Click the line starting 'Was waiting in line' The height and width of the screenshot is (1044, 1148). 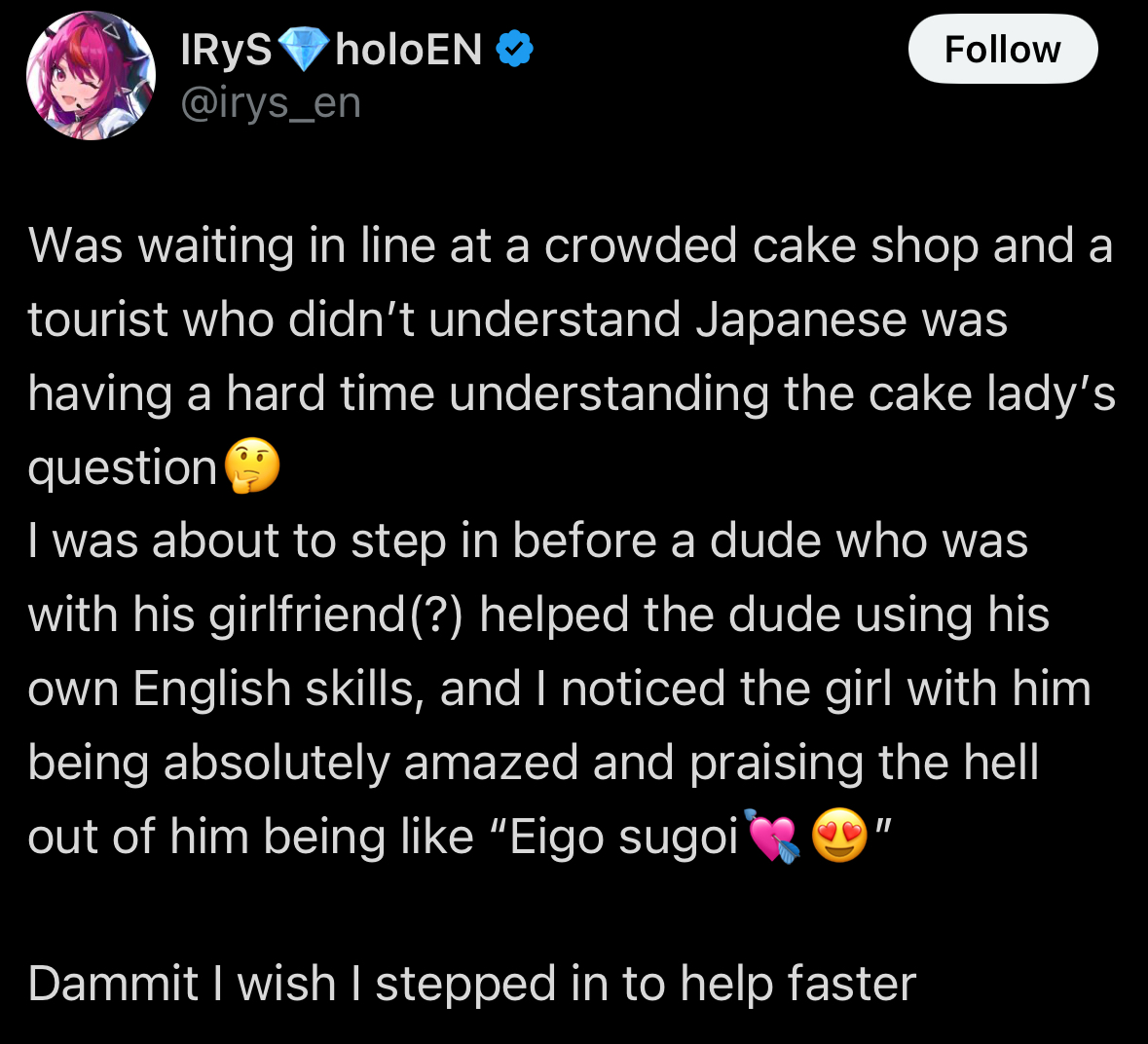tap(571, 245)
